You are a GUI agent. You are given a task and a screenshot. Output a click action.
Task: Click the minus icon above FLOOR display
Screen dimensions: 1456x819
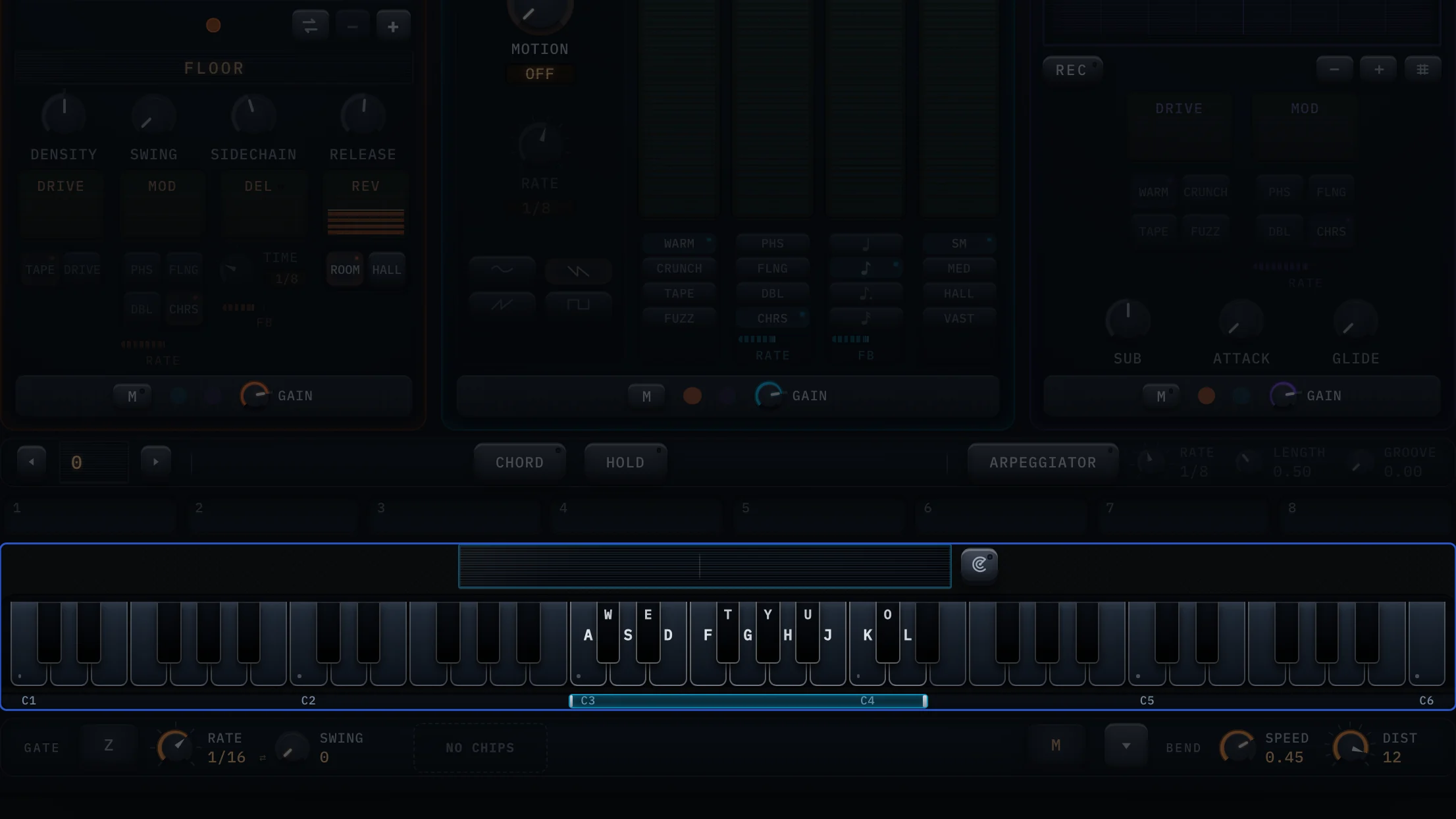[x=352, y=26]
